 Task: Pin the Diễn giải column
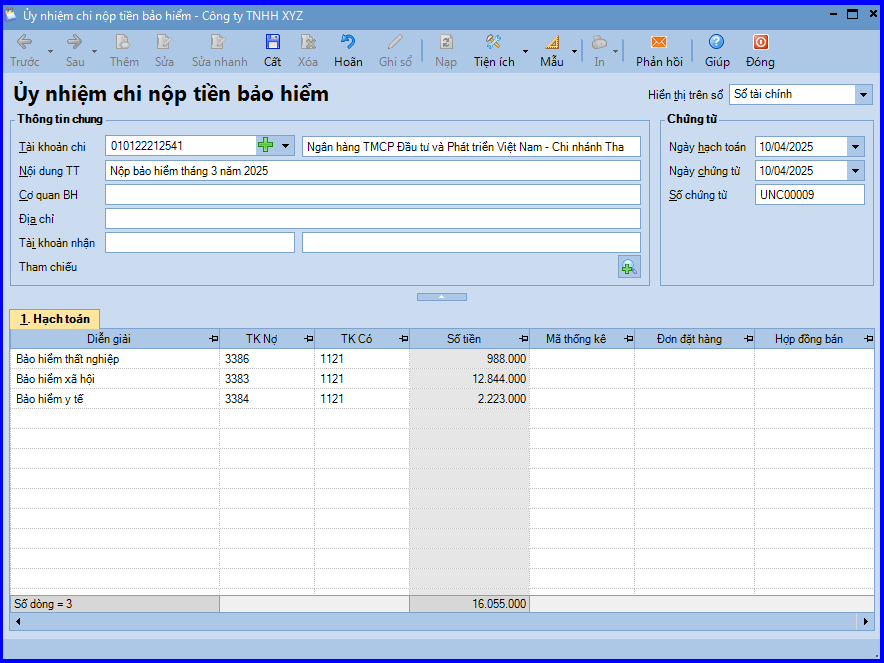(213, 339)
